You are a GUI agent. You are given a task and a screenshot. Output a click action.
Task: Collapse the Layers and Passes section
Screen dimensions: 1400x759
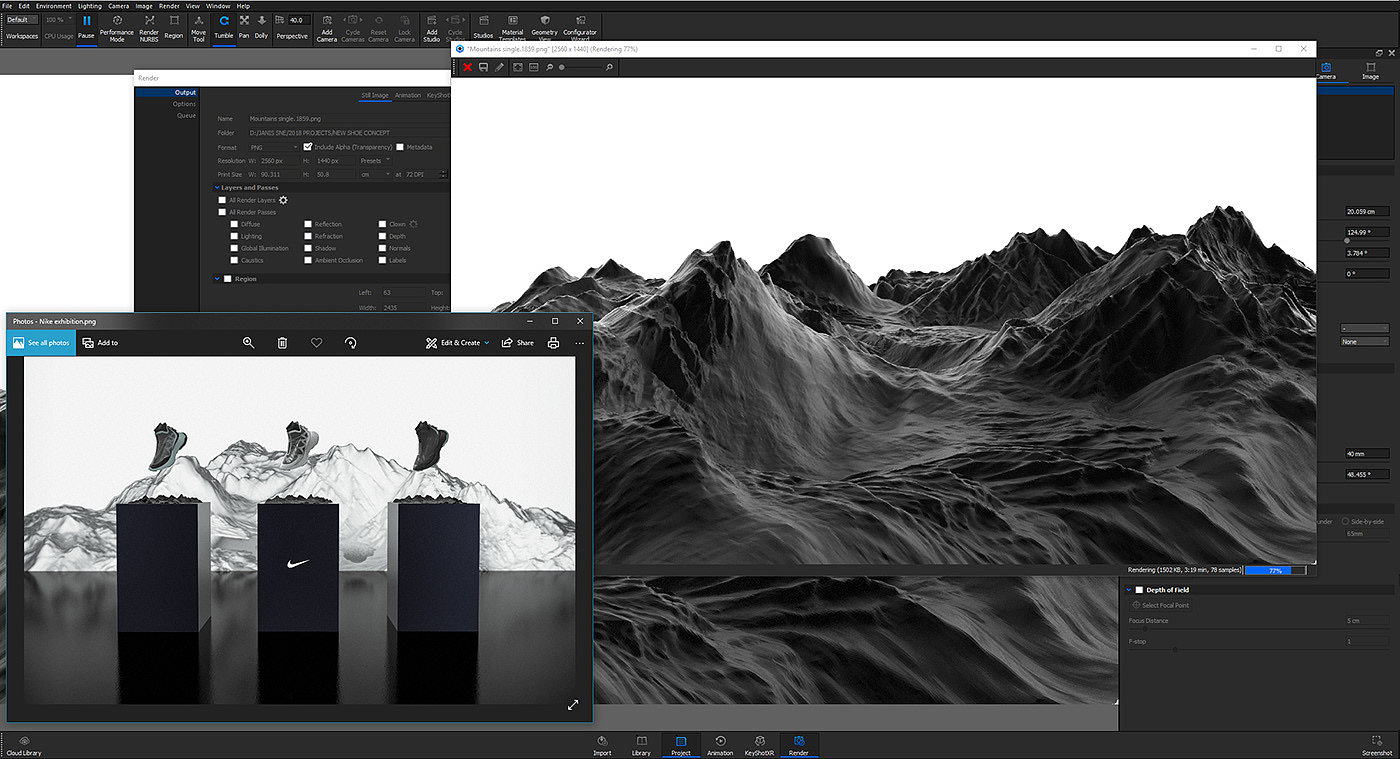point(217,187)
